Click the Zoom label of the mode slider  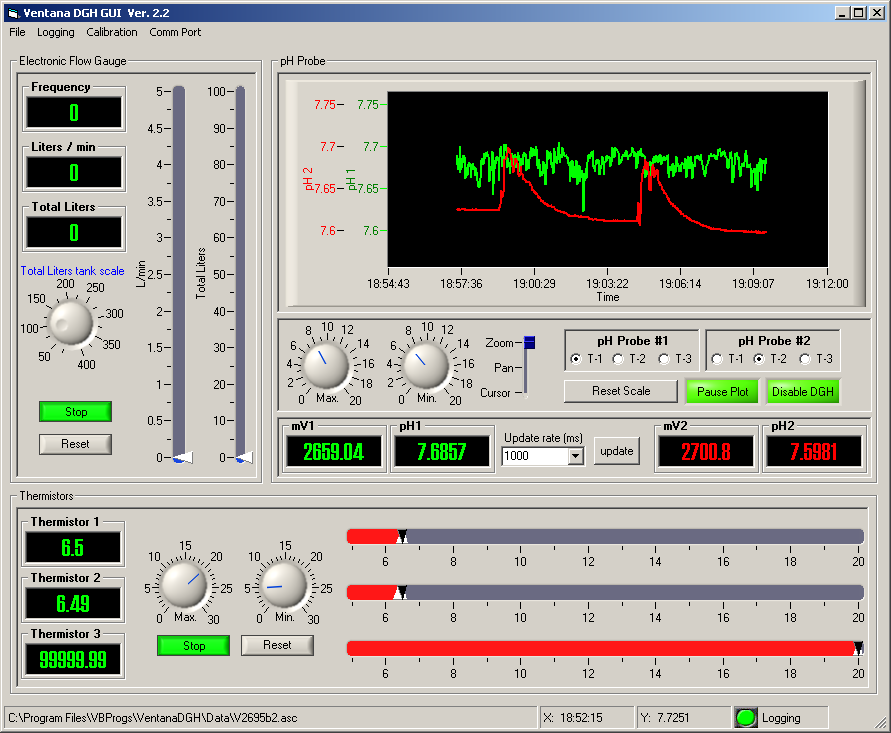click(499, 343)
